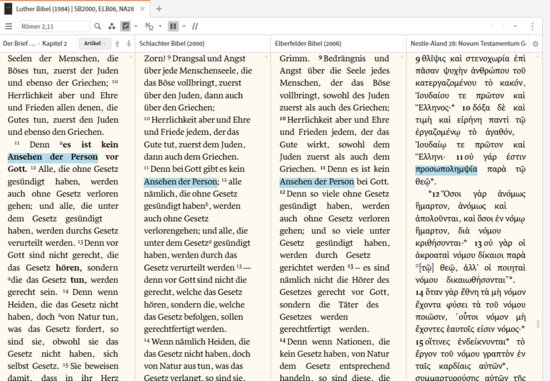Click the Greek word 'κατεργαζομένου'

(x=446, y=83)
